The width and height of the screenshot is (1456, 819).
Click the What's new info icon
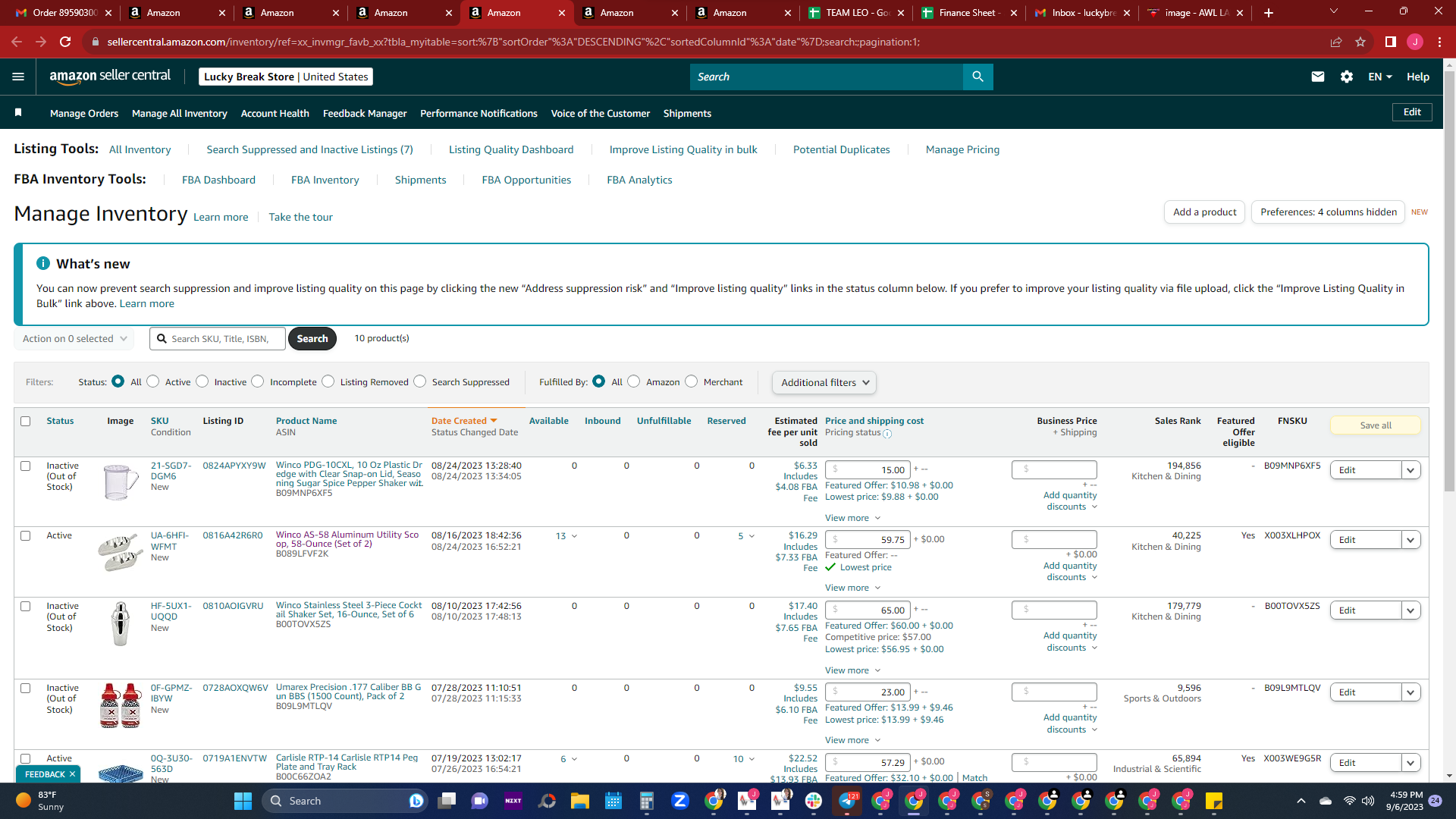pos(43,263)
